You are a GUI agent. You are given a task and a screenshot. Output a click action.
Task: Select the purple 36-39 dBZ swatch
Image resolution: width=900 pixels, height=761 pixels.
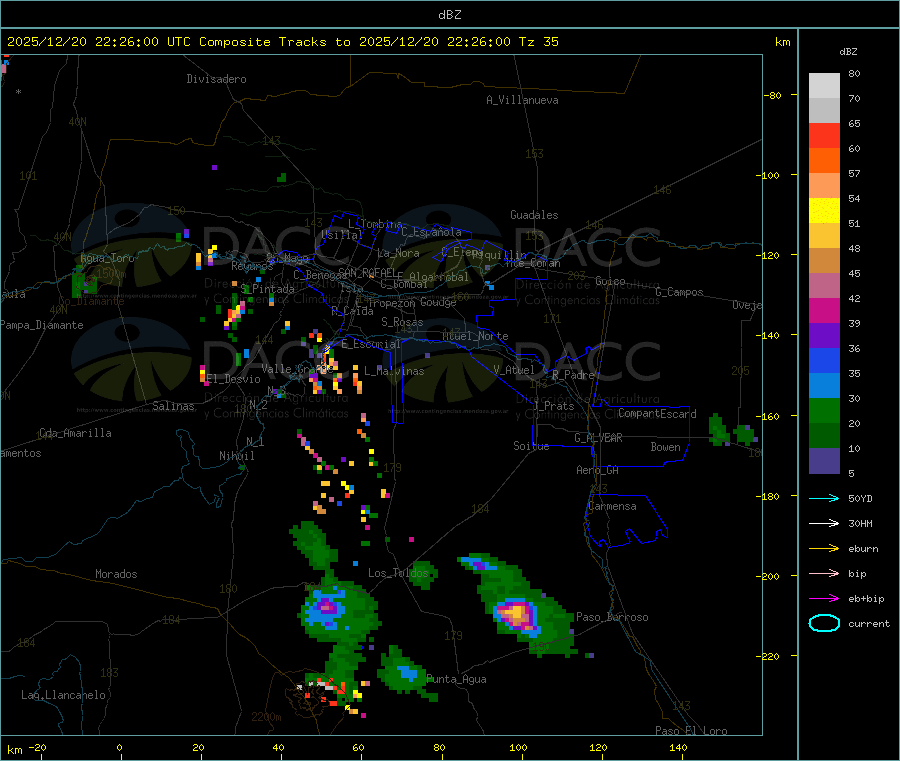coord(824,335)
